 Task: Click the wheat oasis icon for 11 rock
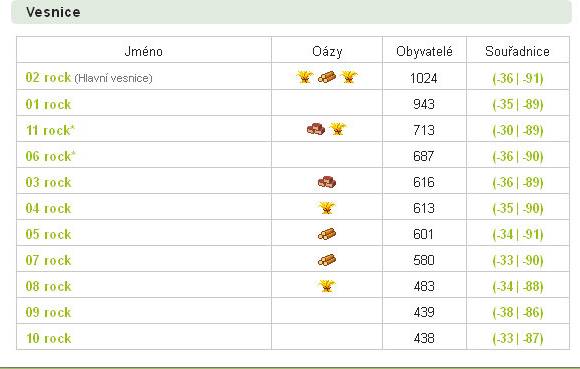[x=338, y=129]
